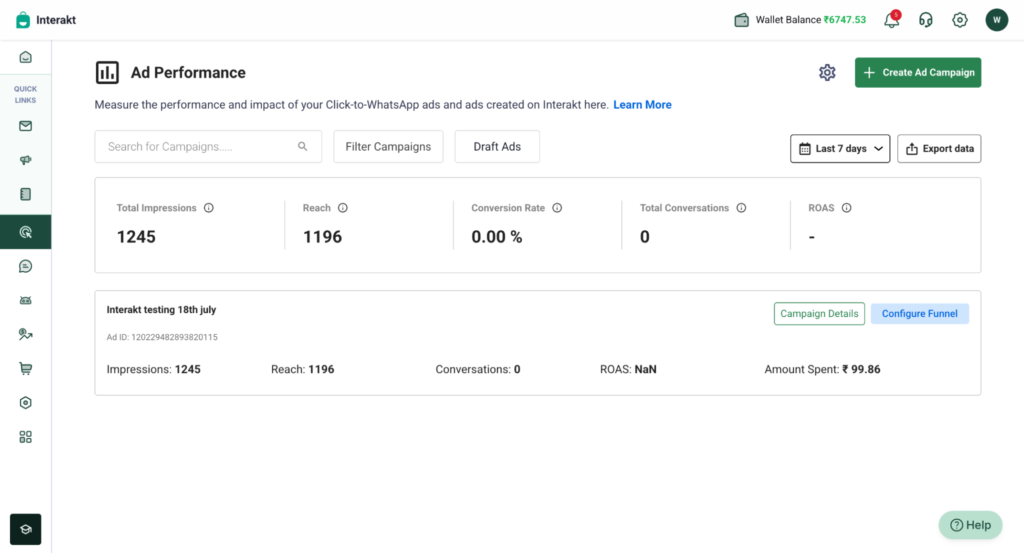Open the inbox envelope sidebar icon

(x=25, y=126)
